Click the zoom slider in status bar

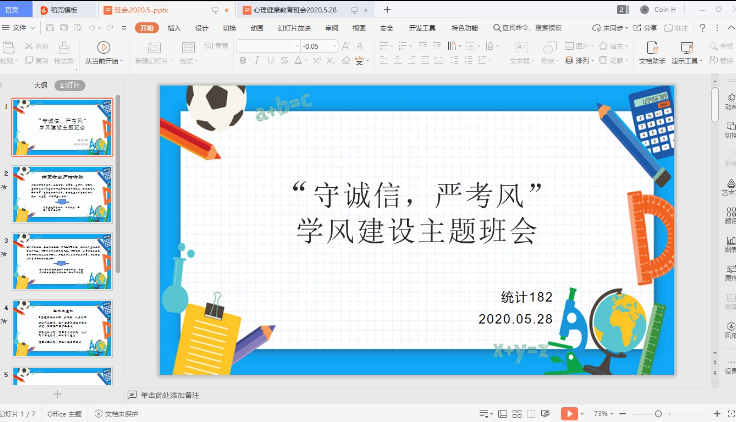pos(658,413)
